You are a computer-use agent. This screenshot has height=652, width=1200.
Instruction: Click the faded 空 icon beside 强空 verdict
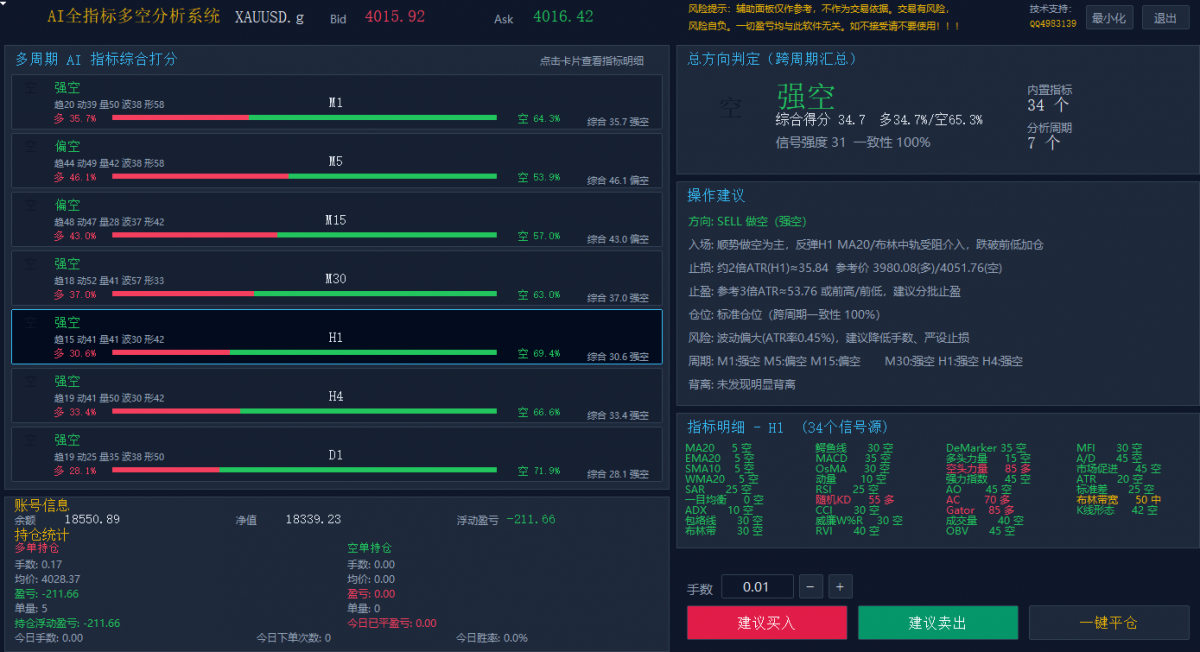click(x=731, y=108)
